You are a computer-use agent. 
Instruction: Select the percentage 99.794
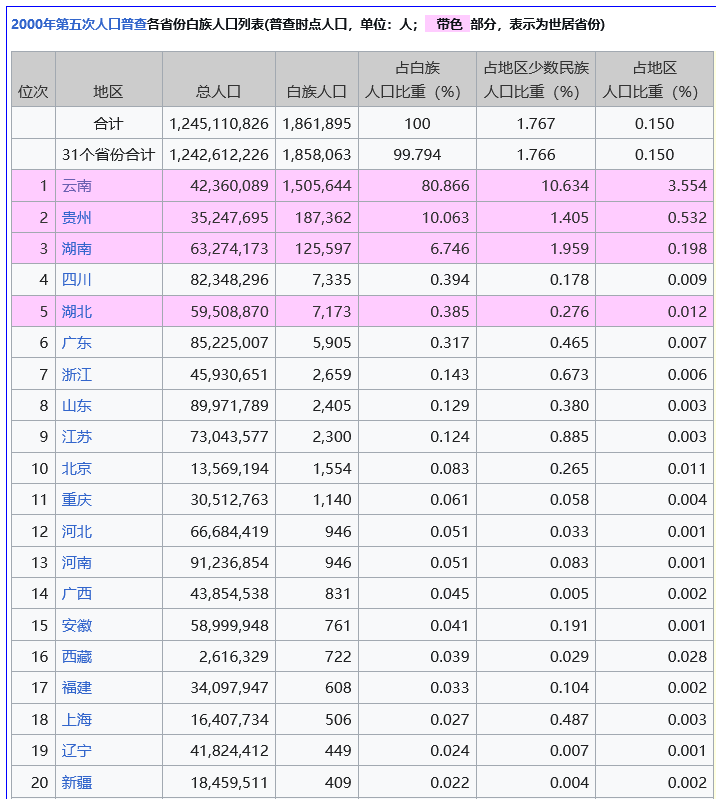pos(417,154)
